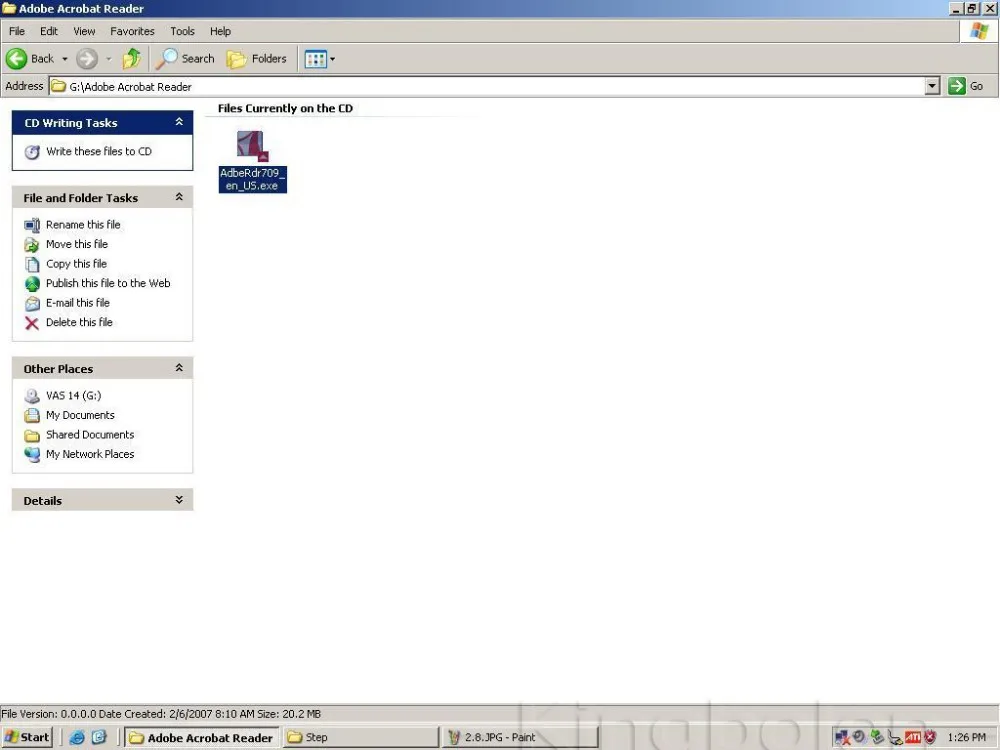Click the E-mail envelope icon
Viewport: 1000px width, 750px height.
click(32, 304)
